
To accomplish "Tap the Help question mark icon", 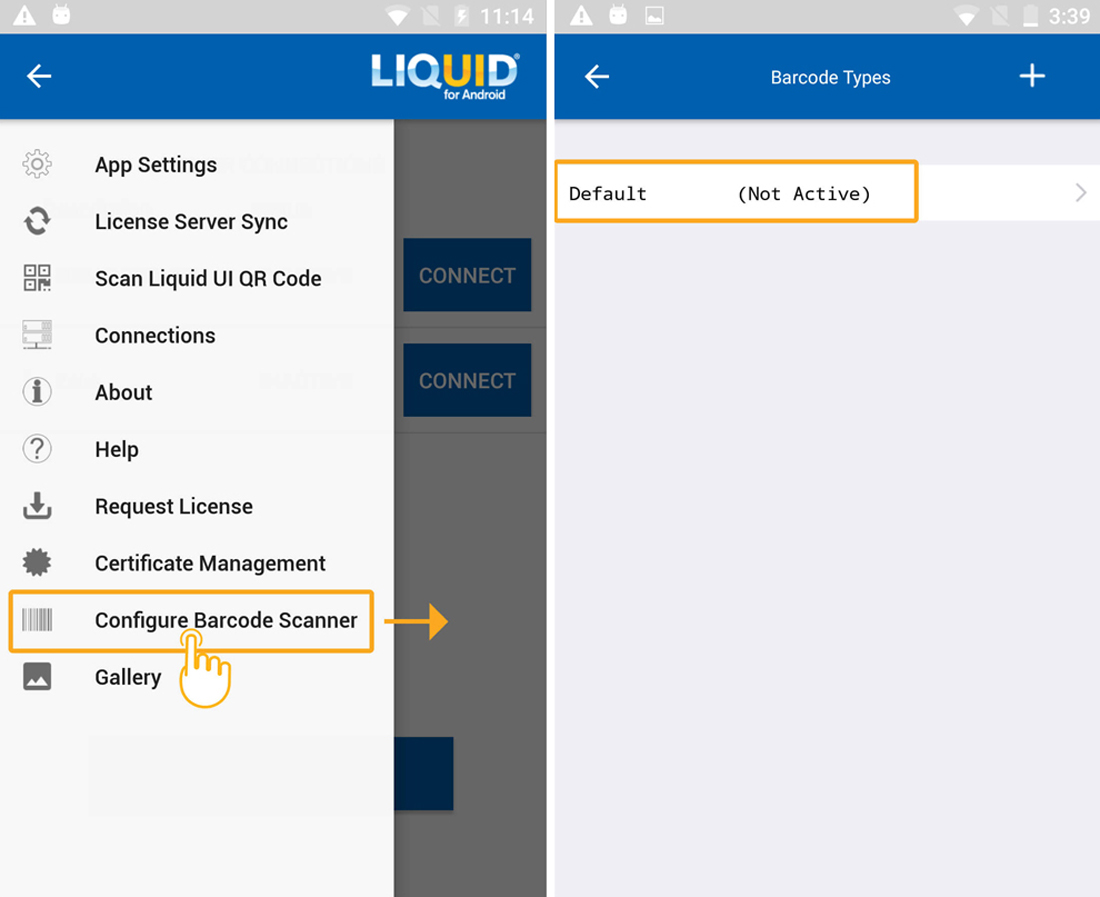I will coord(37,449).
